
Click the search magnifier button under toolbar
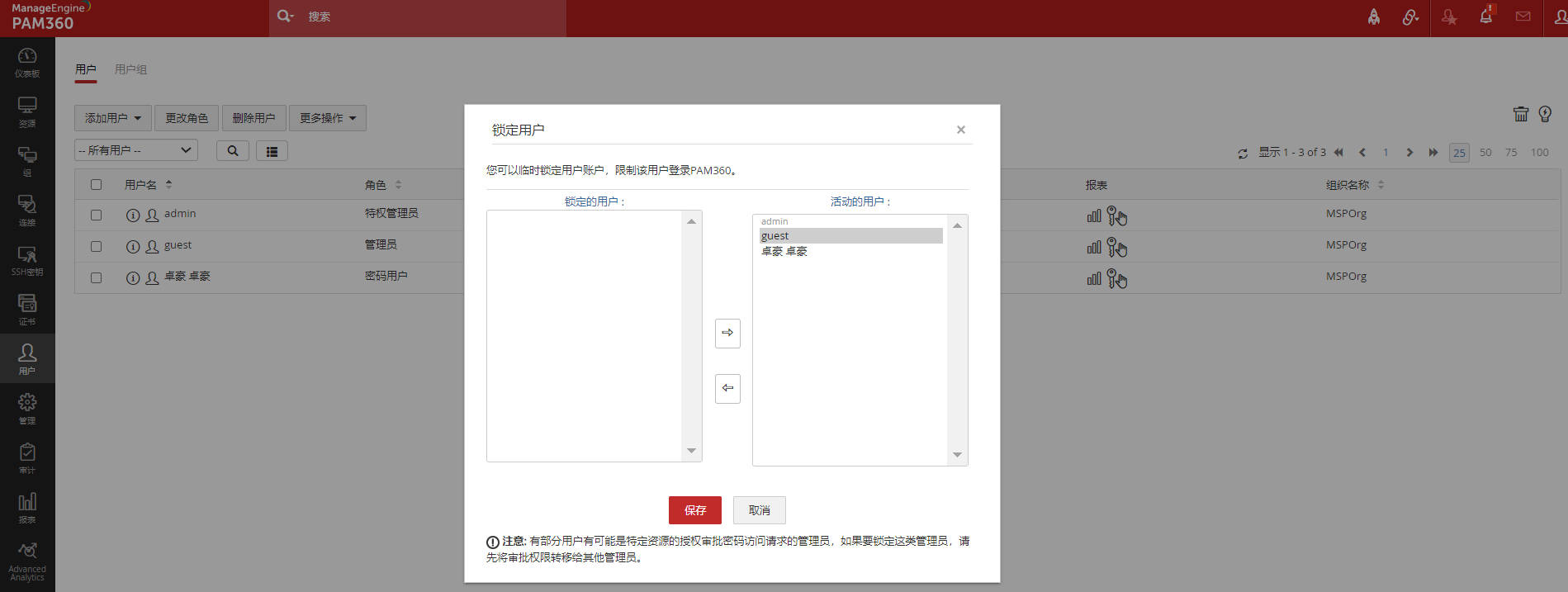(233, 151)
